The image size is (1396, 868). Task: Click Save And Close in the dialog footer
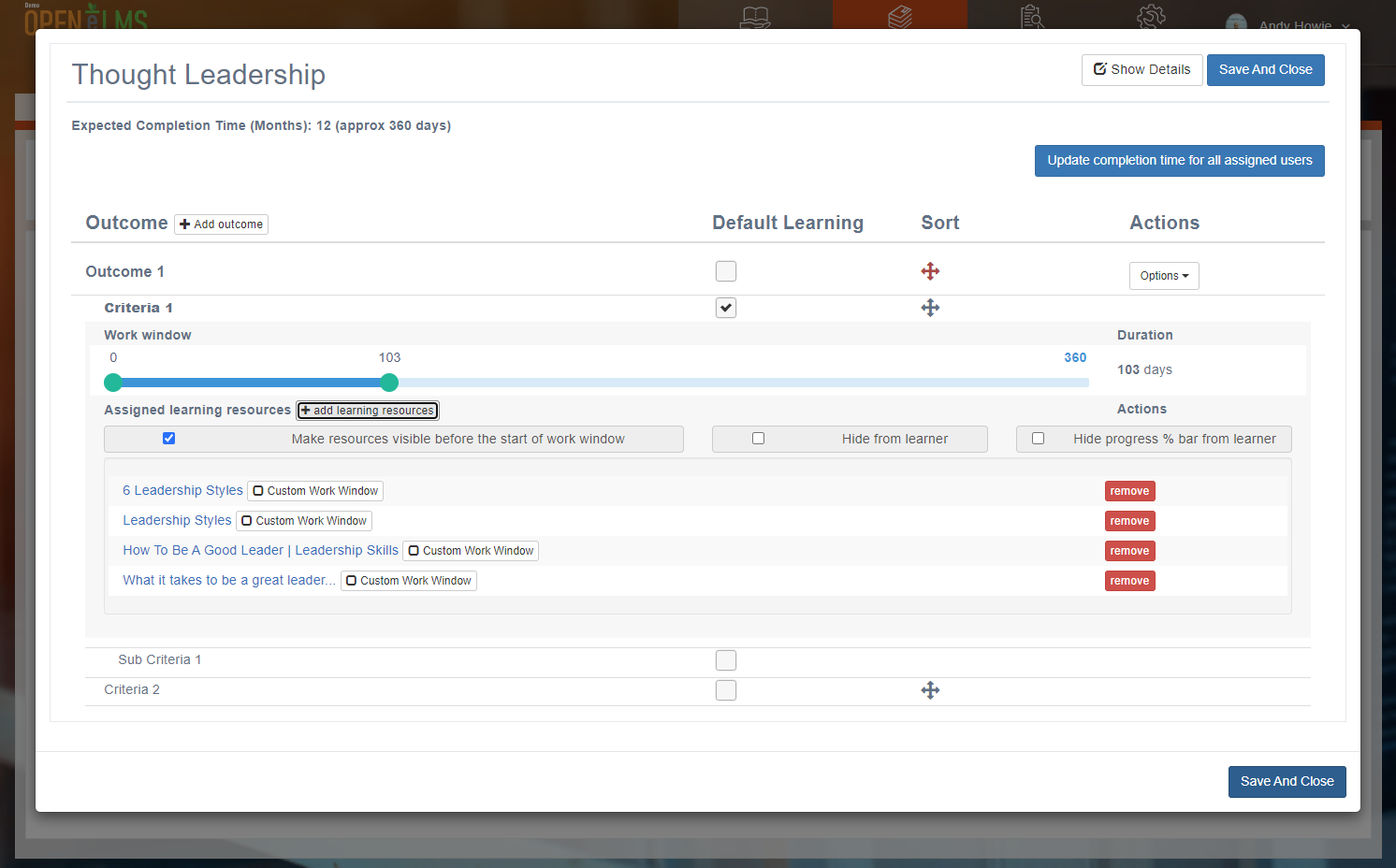[1287, 782]
